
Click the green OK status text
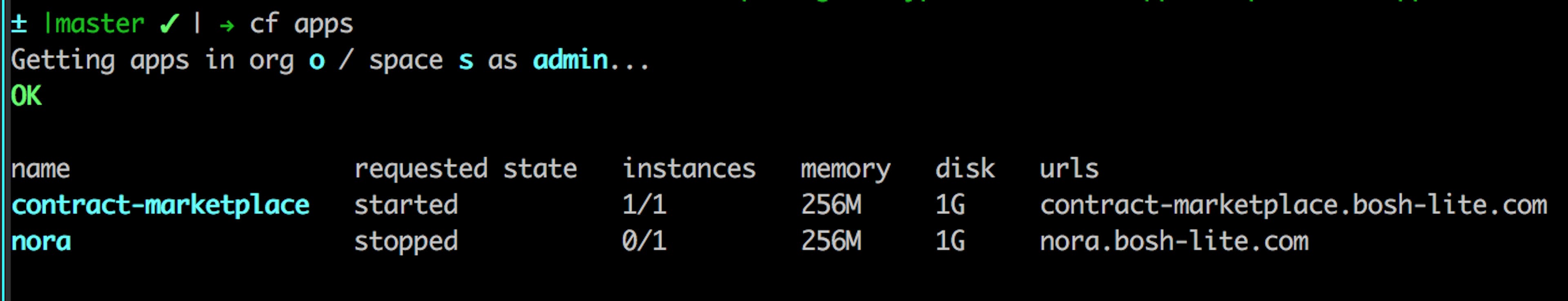coord(26,96)
